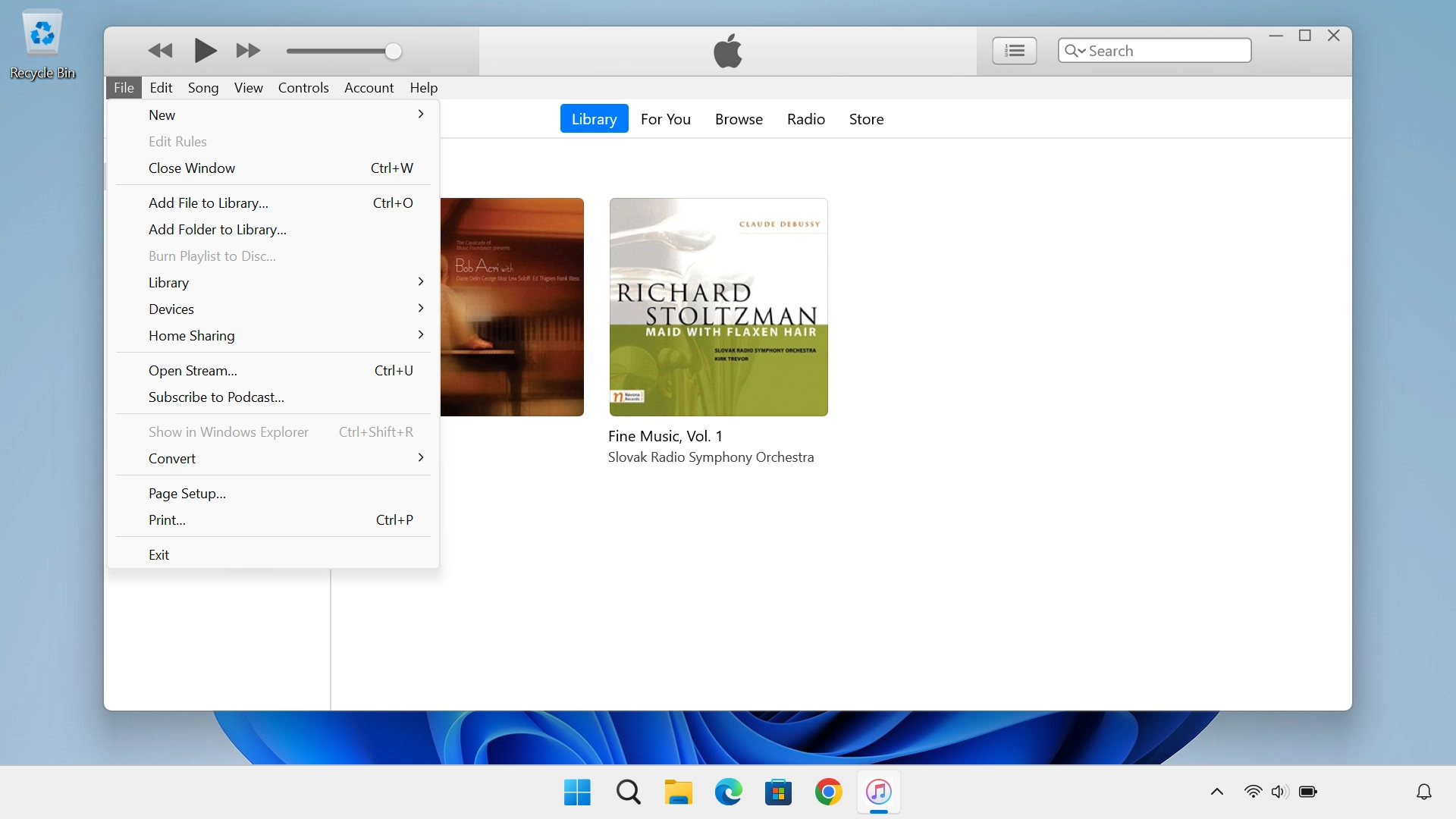The width and height of the screenshot is (1456, 819).
Task: Launch Google Chrome from the taskbar
Action: pos(829,791)
